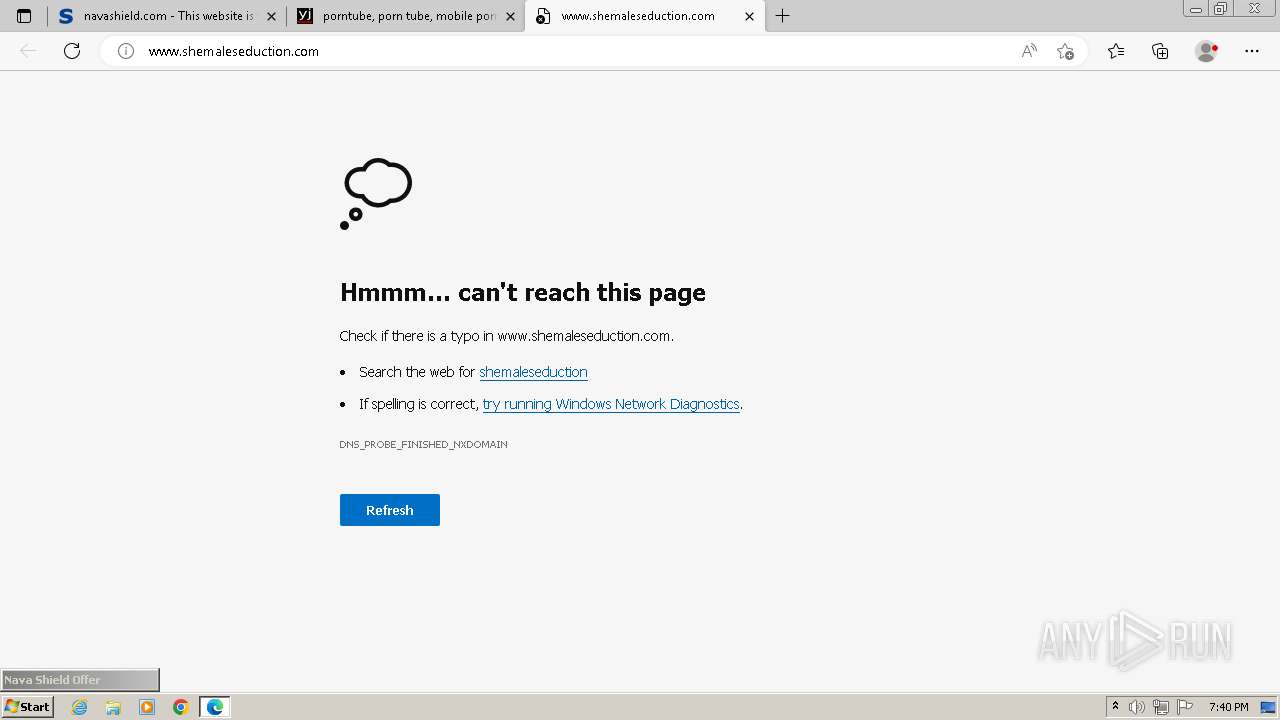Open the profile avatar menu
The height and width of the screenshot is (720, 1280).
pos(1207,51)
